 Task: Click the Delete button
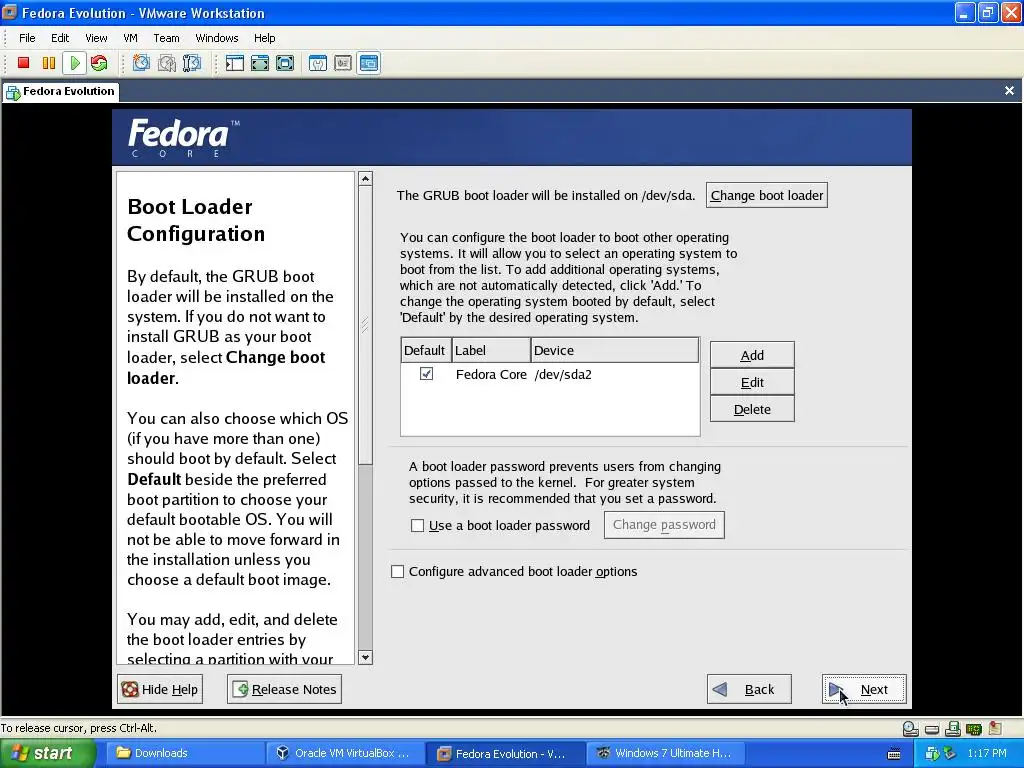752,409
